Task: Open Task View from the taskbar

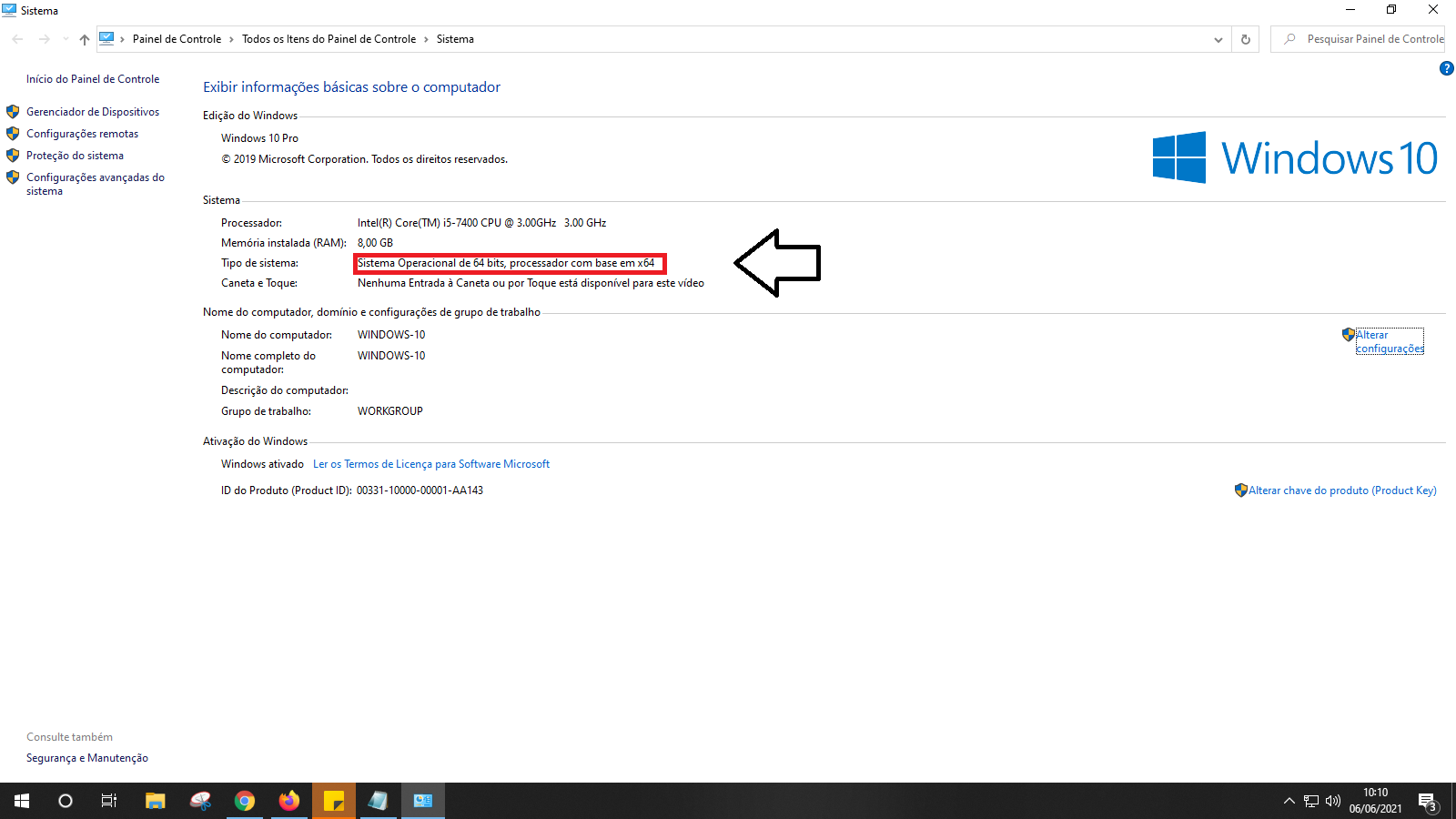Action: (109, 801)
